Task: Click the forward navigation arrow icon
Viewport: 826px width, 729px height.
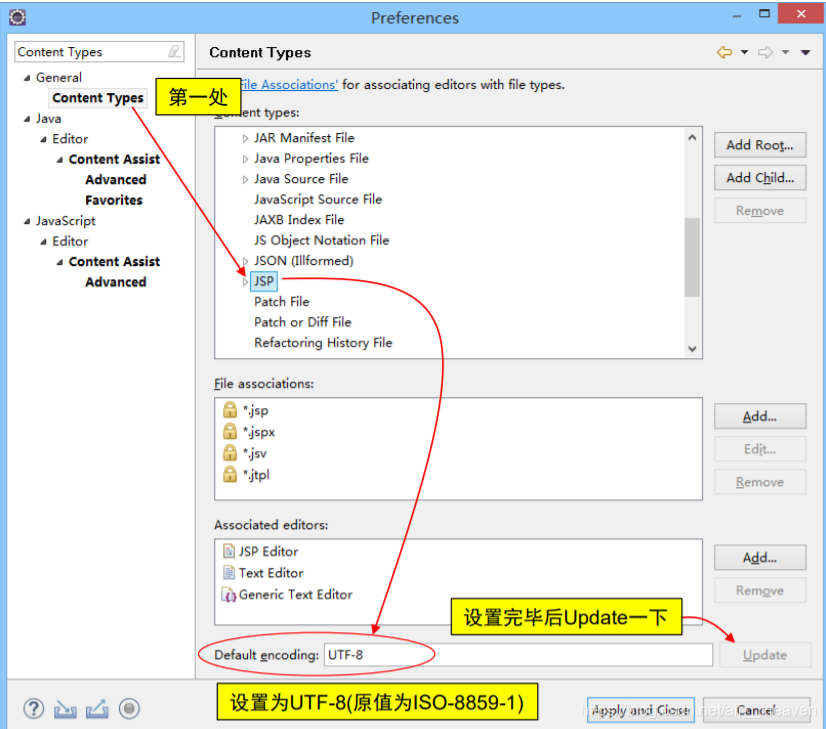Action: (765, 52)
